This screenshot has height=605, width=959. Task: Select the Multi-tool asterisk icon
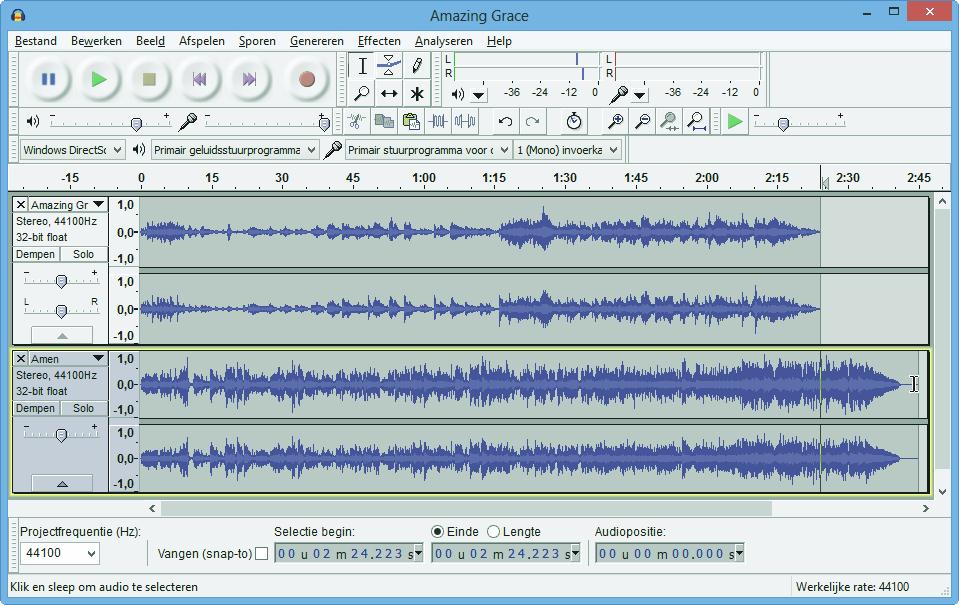(416, 94)
